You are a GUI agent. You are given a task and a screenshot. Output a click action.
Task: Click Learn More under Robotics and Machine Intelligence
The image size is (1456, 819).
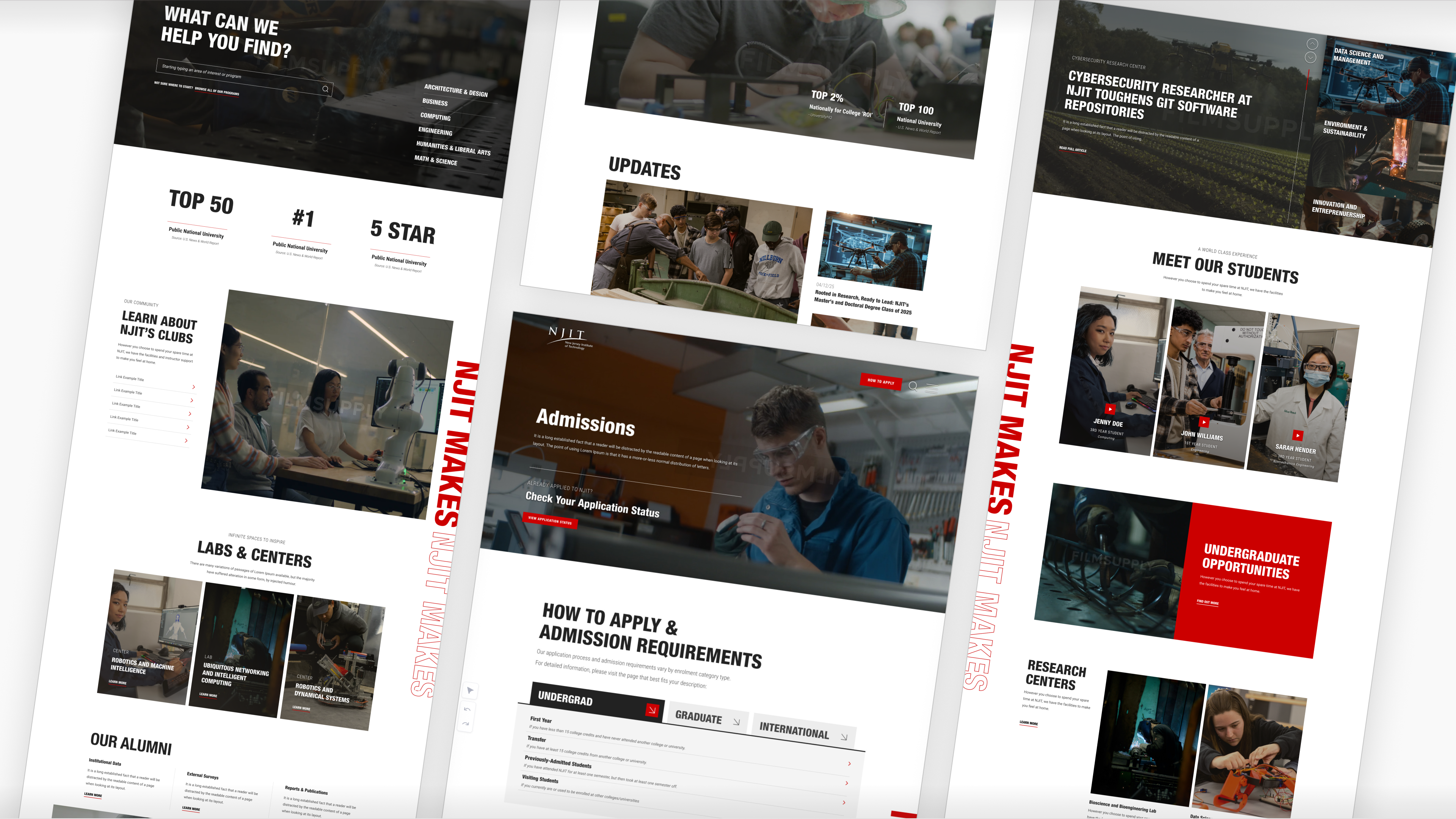tap(117, 682)
